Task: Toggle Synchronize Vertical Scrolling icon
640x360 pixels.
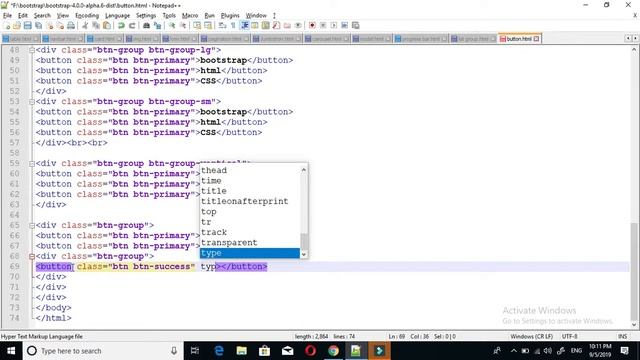Action: point(197,25)
